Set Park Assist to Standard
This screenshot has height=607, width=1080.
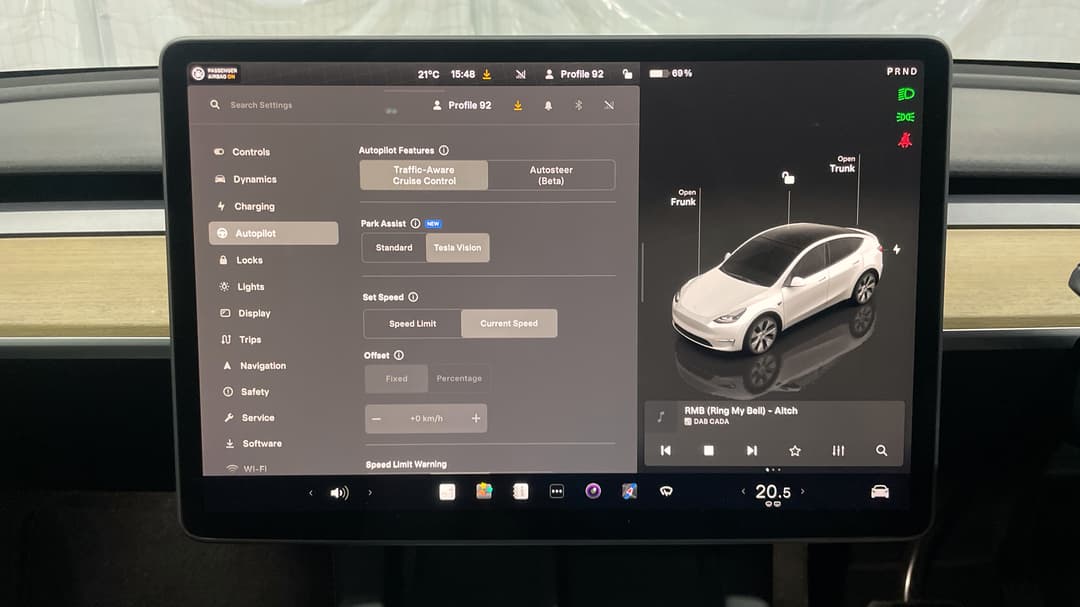pyautogui.click(x=394, y=247)
